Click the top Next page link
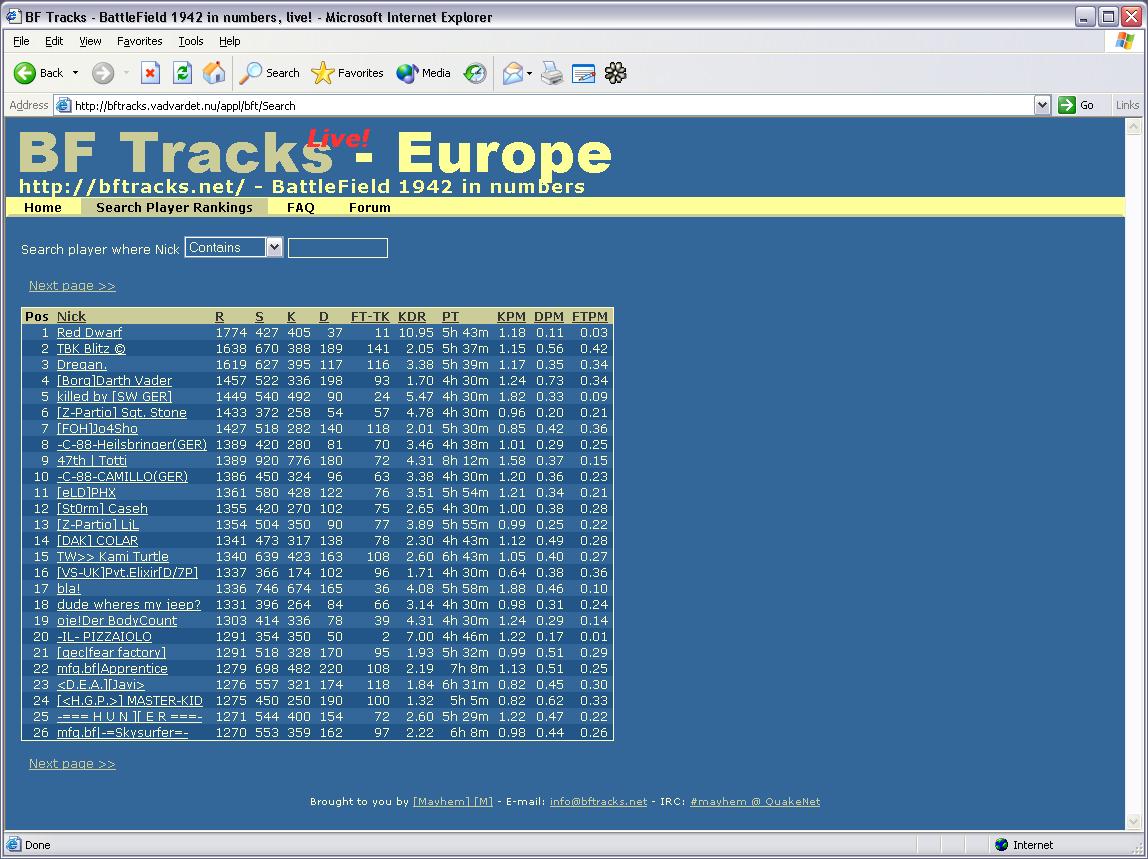The height and width of the screenshot is (859, 1148). pos(72,286)
